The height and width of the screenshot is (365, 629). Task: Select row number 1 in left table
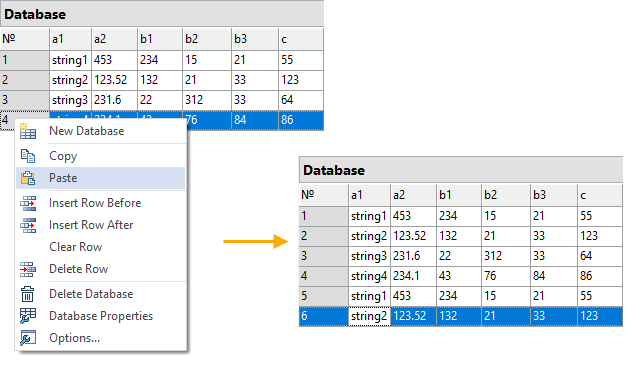(x=24, y=60)
